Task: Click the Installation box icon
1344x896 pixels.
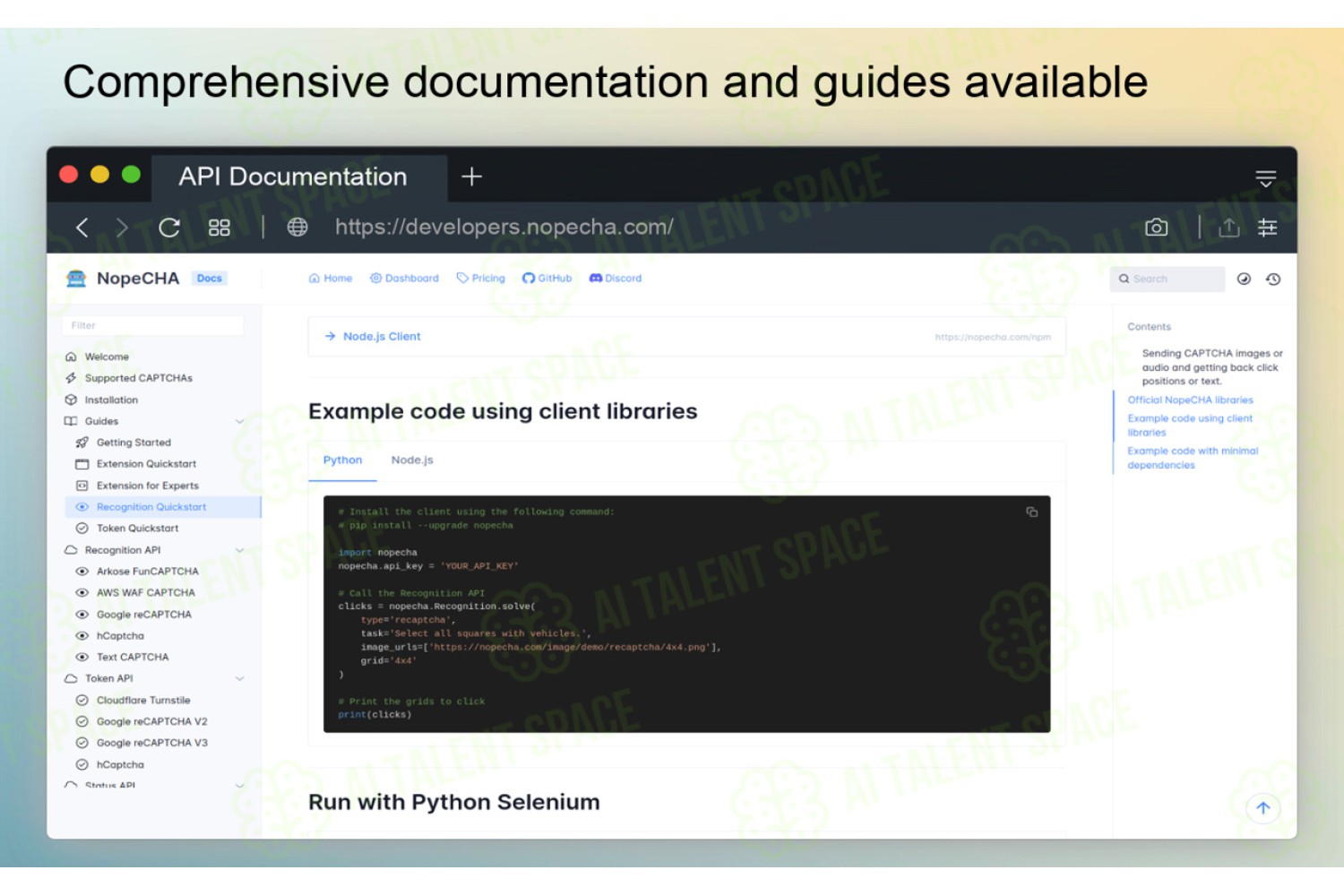Action: click(71, 400)
